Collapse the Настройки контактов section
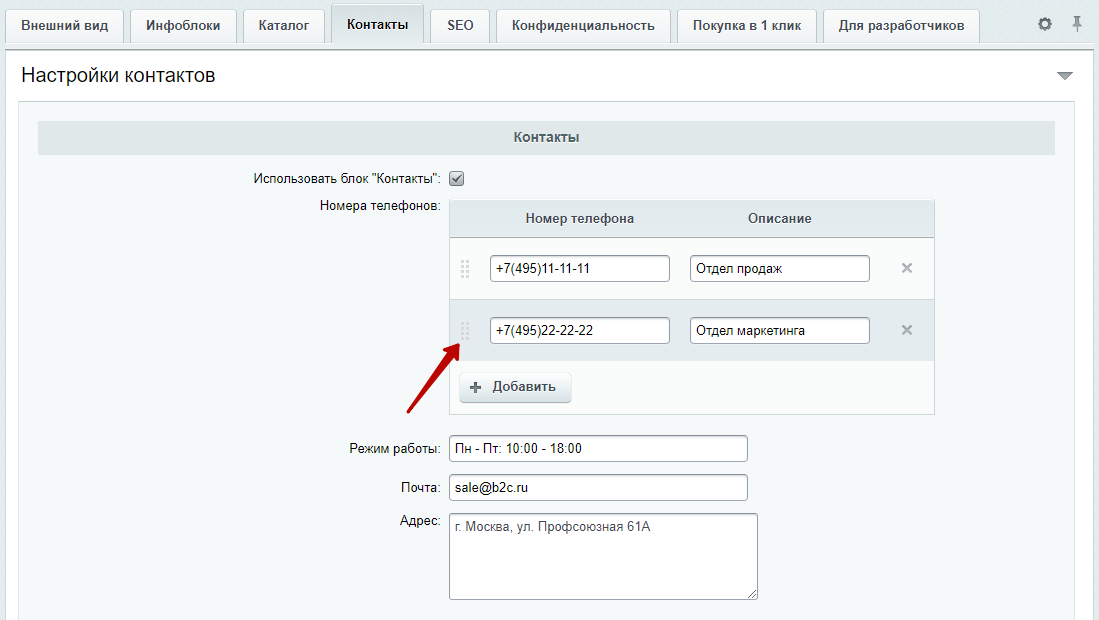1099x620 pixels. (1065, 76)
